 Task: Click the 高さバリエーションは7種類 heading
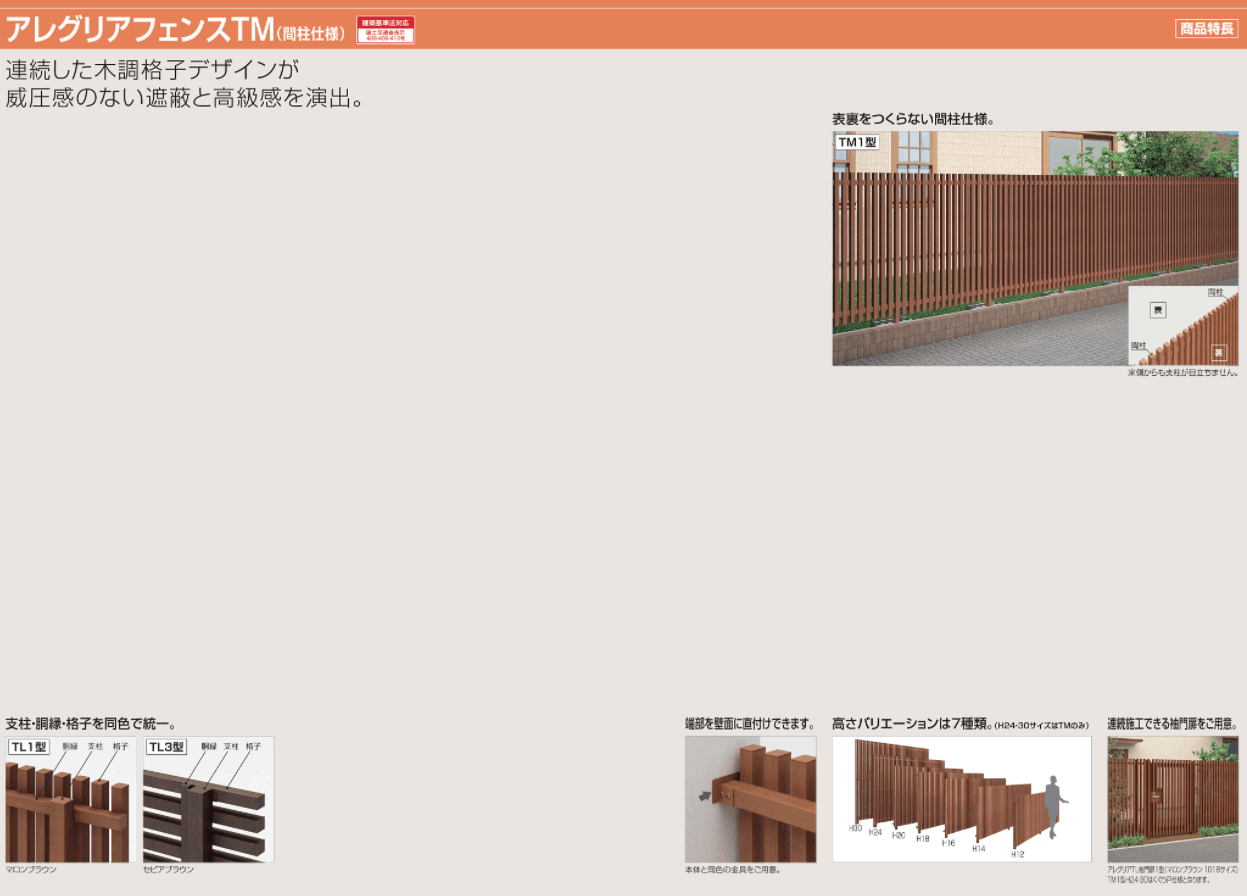pyautogui.click(x=910, y=724)
